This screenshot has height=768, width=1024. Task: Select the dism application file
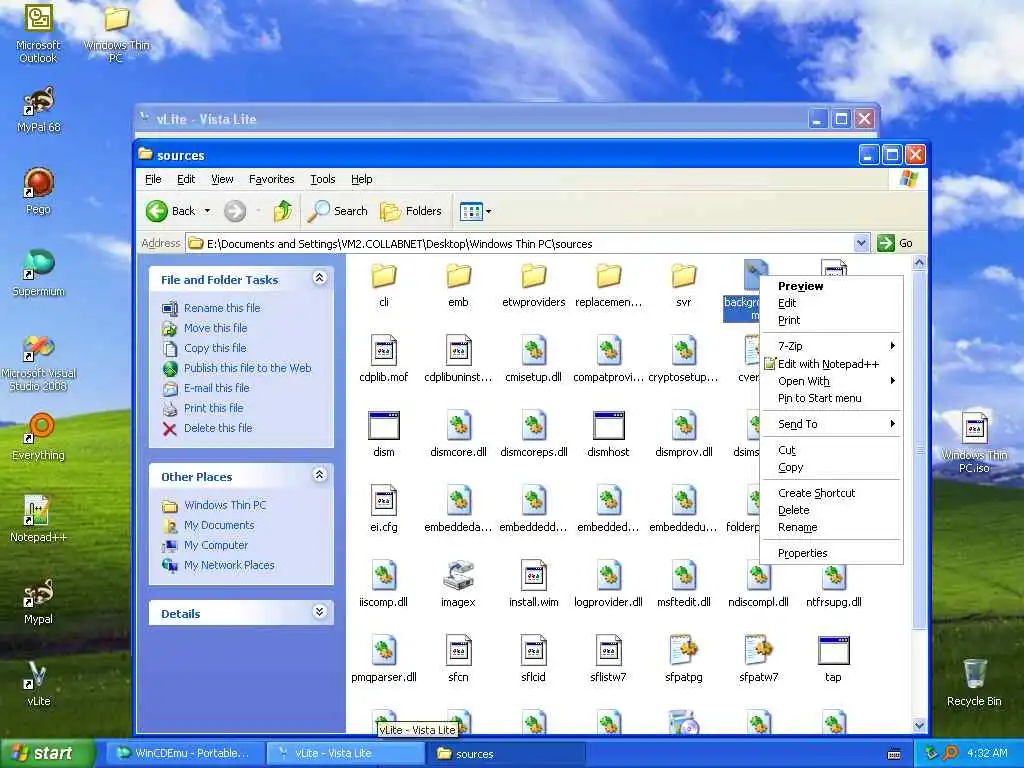[x=384, y=434]
